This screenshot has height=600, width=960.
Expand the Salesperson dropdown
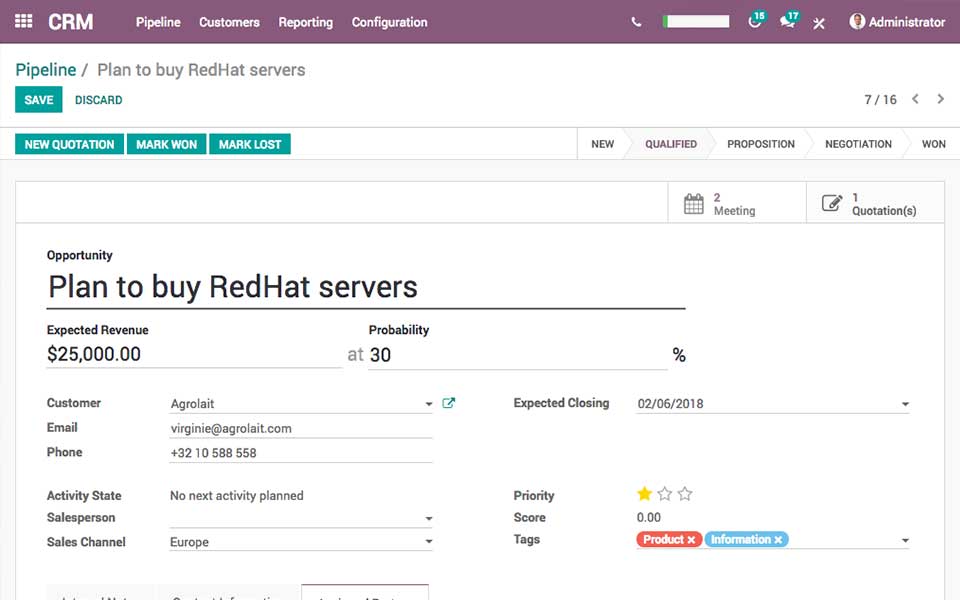(x=429, y=519)
